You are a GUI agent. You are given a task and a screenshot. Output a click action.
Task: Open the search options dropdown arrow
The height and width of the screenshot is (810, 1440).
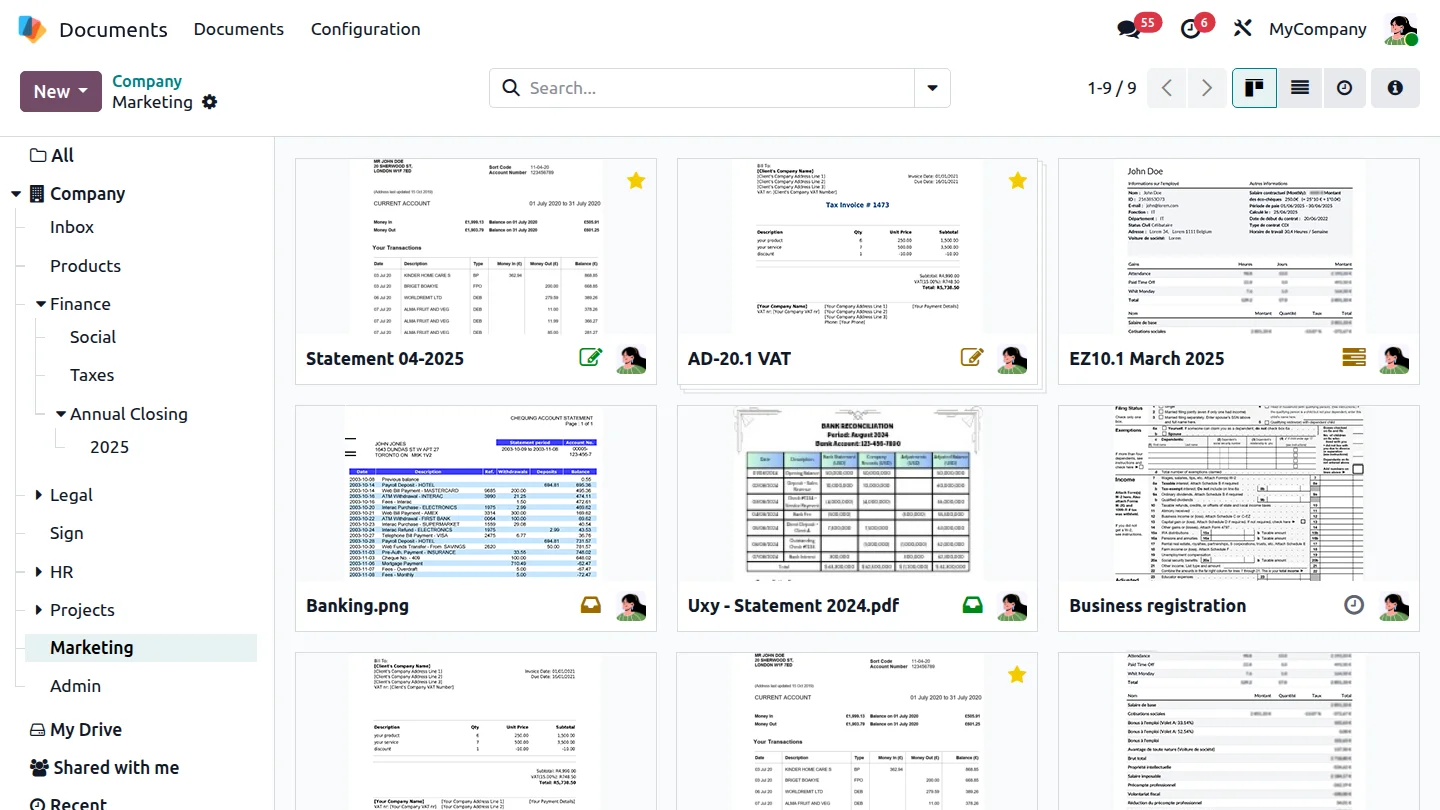[x=932, y=88]
